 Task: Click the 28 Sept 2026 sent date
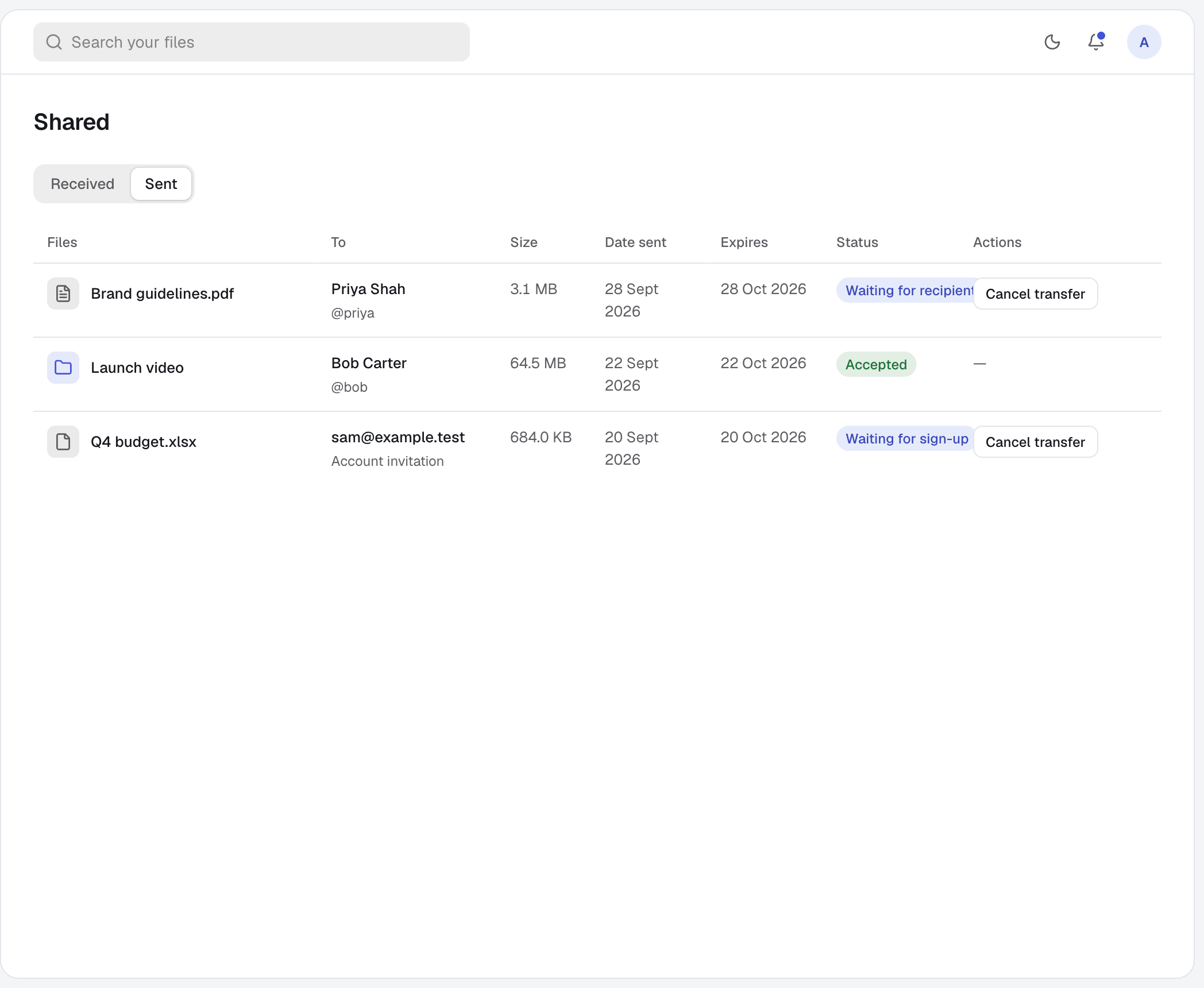[631, 300]
